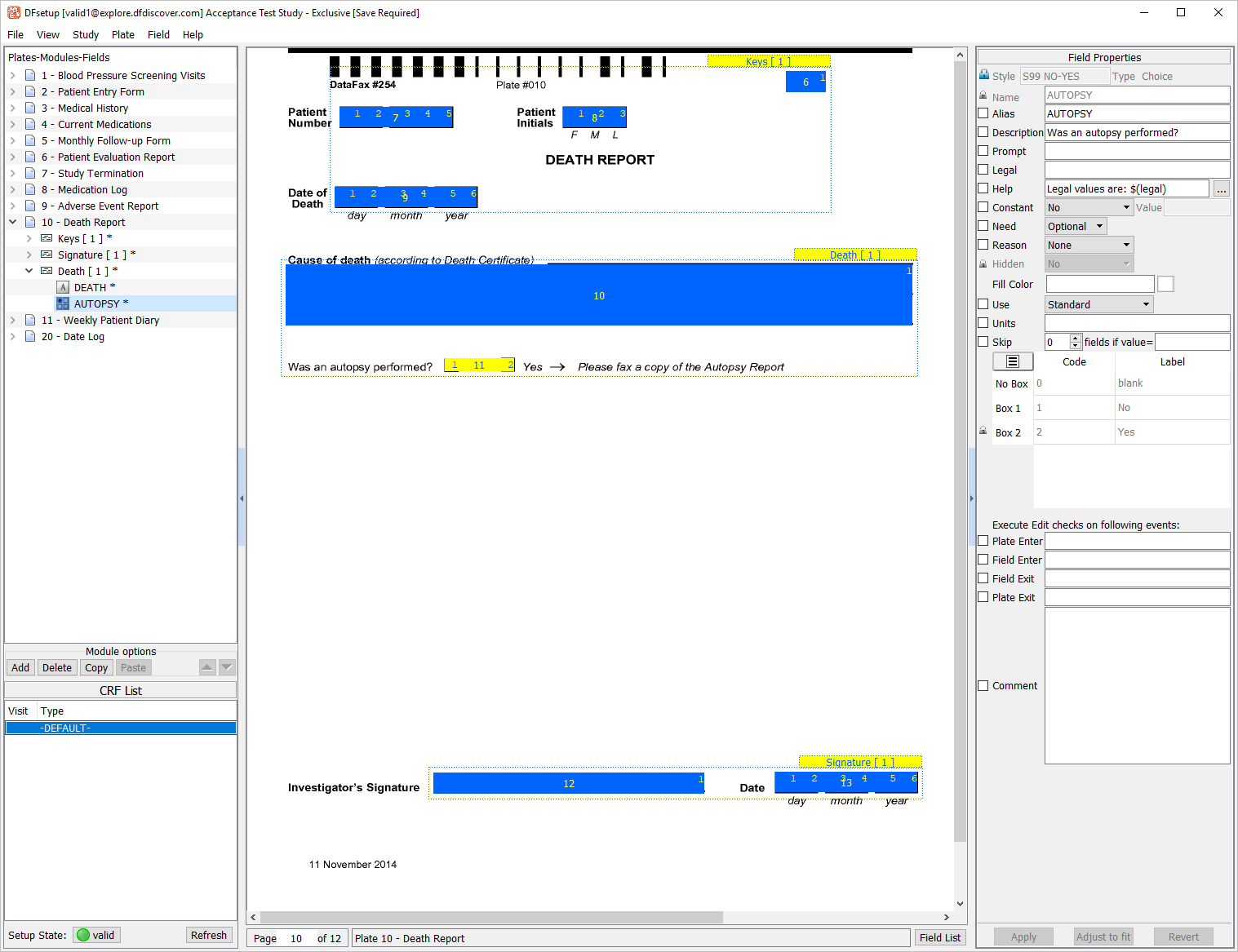1238x952 pixels.
Task: Check the Comment checkbox
Action: 983,686
